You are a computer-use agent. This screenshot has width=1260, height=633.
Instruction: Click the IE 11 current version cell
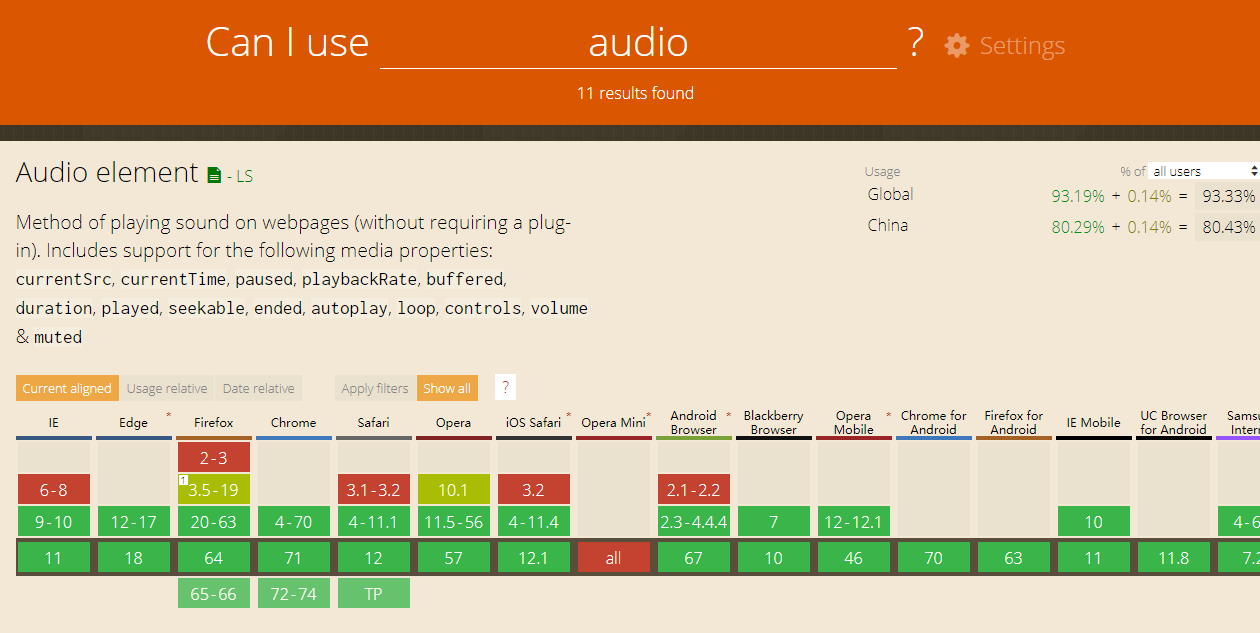pyautogui.click(x=53, y=558)
